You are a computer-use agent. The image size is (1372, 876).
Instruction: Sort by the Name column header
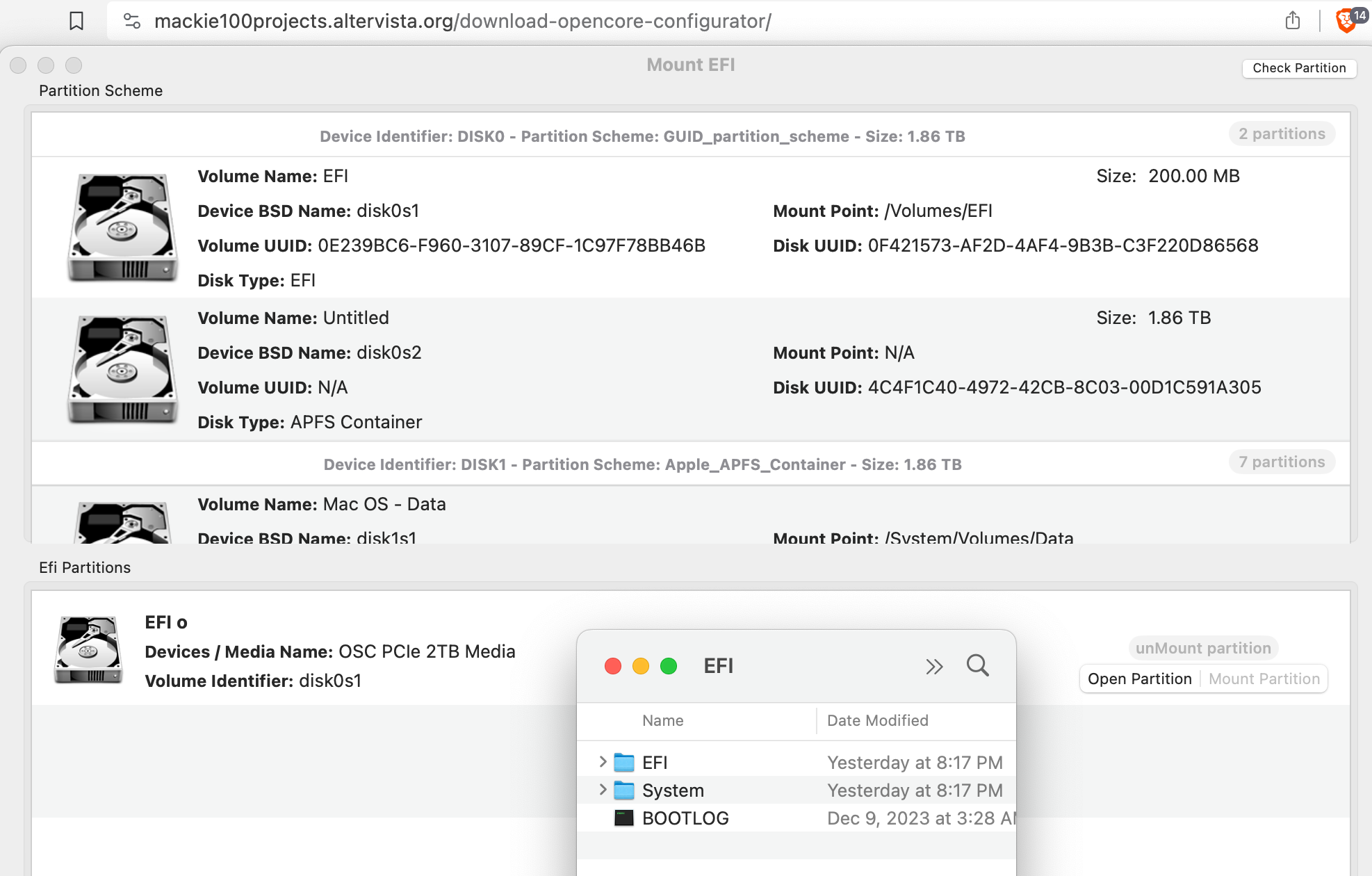tap(662, 721)
